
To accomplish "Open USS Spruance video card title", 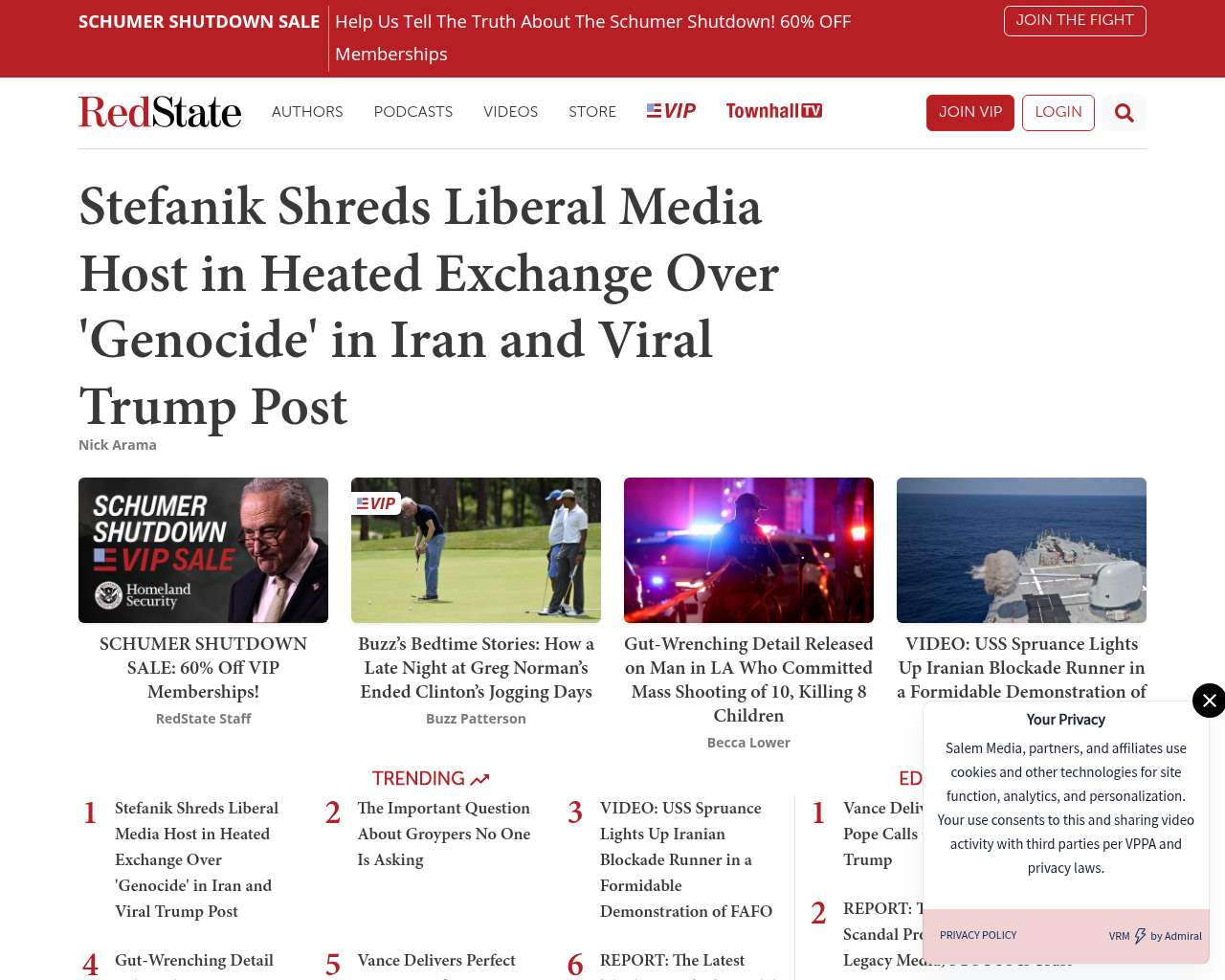I will (x=1021, y=668).
